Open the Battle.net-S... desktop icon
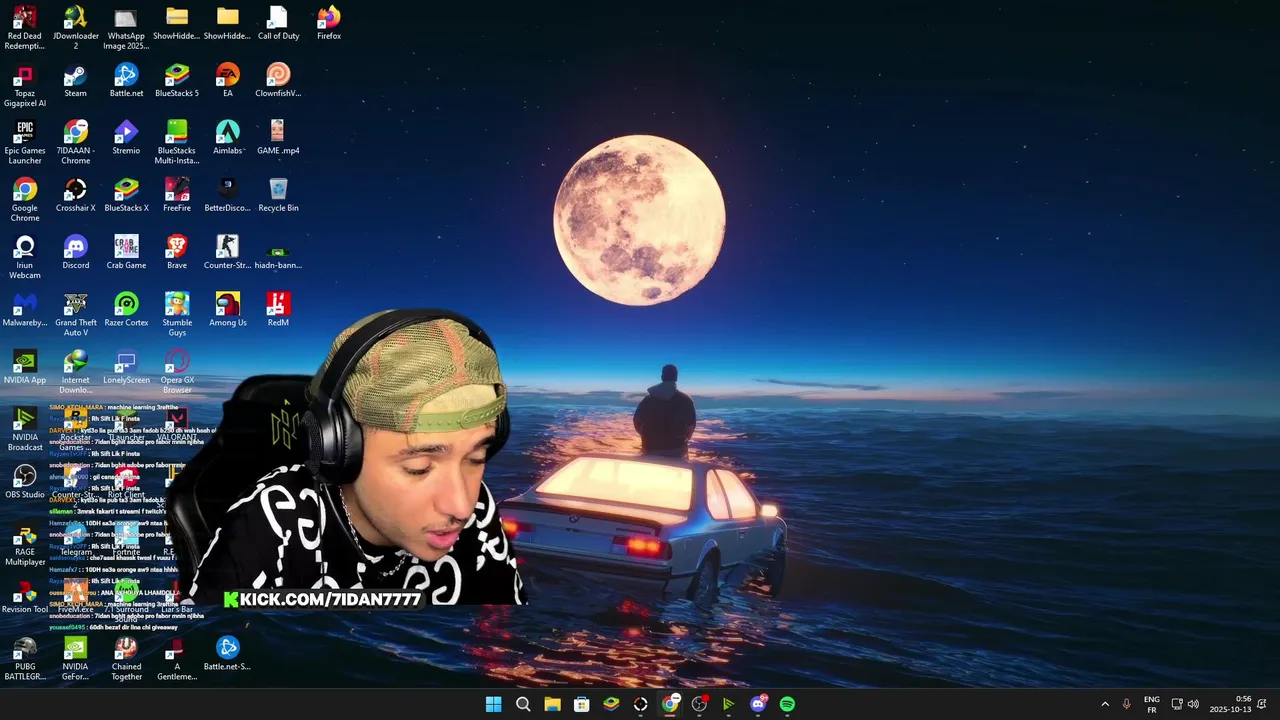1280x720 pixels. (x=228, y=654)
